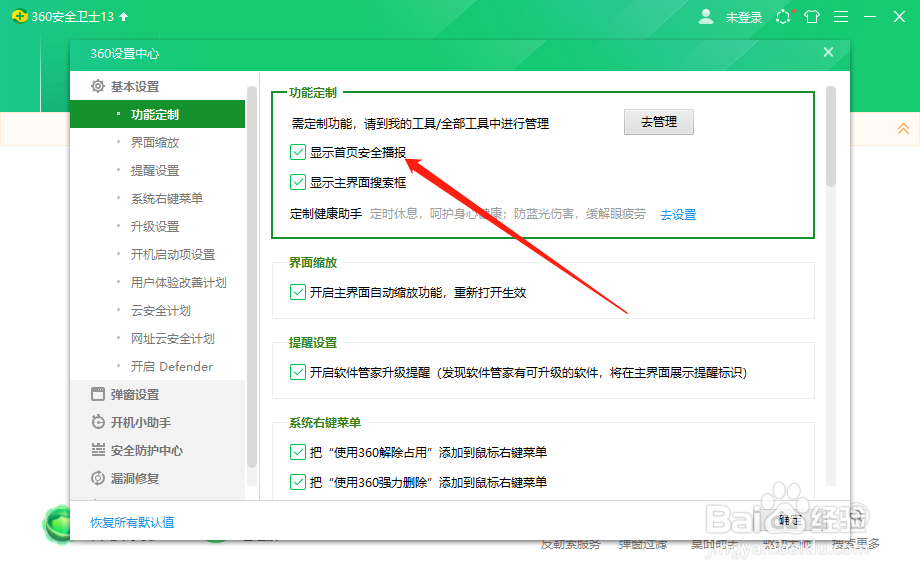Screen dimensions: 920x580
Task: Disable 开启主界面自动缩放功能
Action: [x=298, y=292]
